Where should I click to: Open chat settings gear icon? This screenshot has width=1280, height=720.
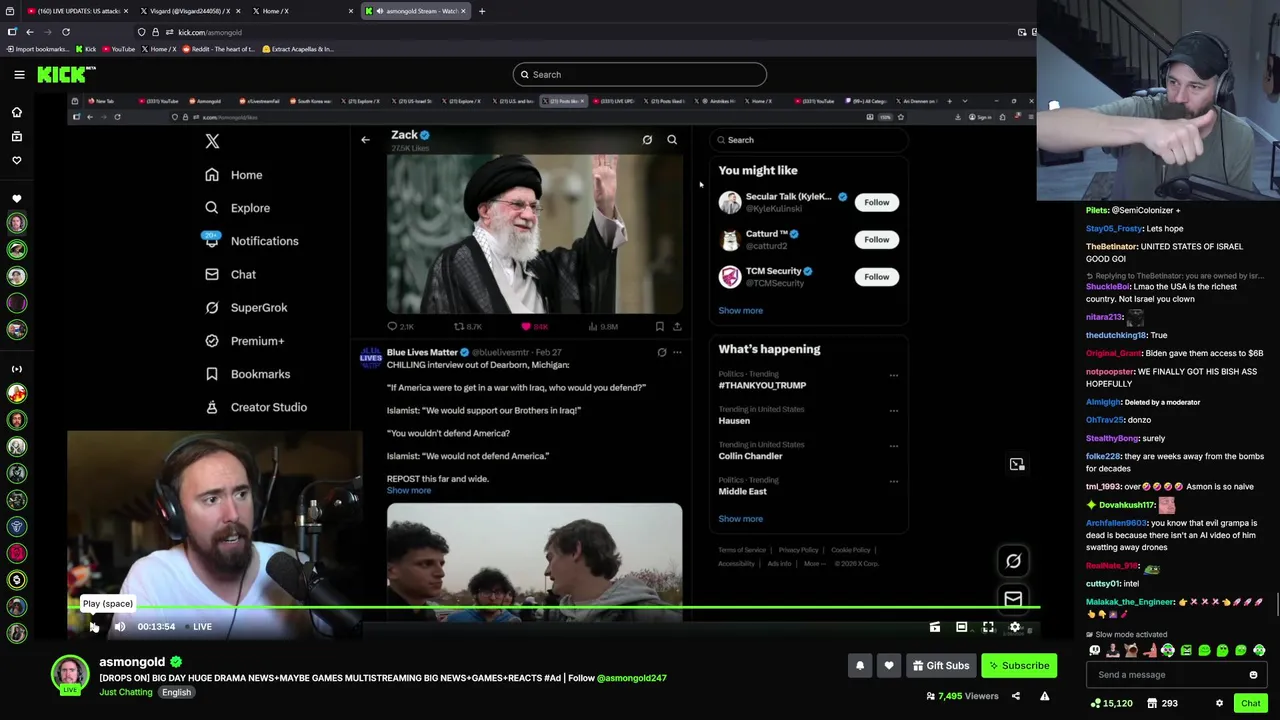click(1219, 703)
